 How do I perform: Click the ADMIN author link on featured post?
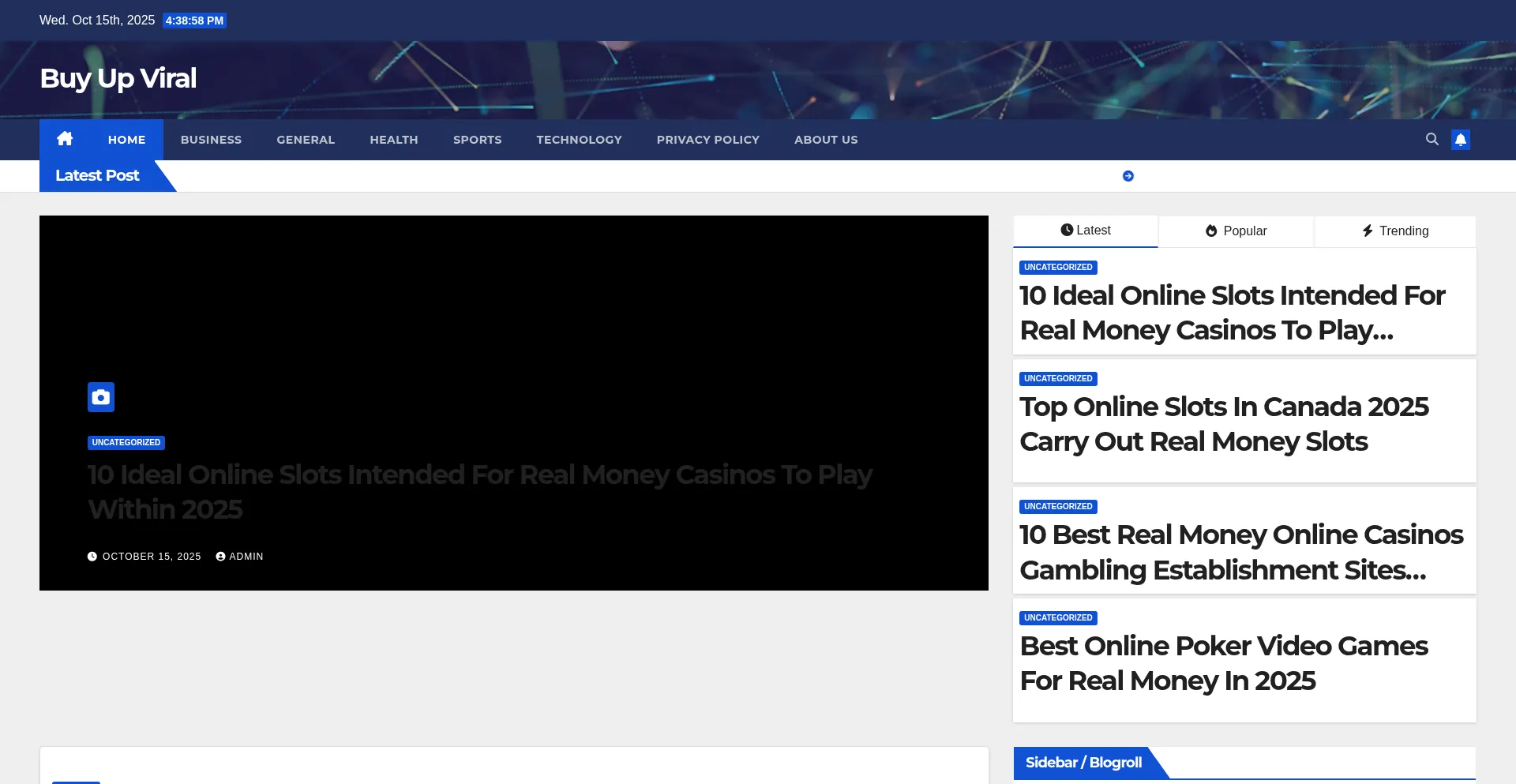[x=246, y=557]
